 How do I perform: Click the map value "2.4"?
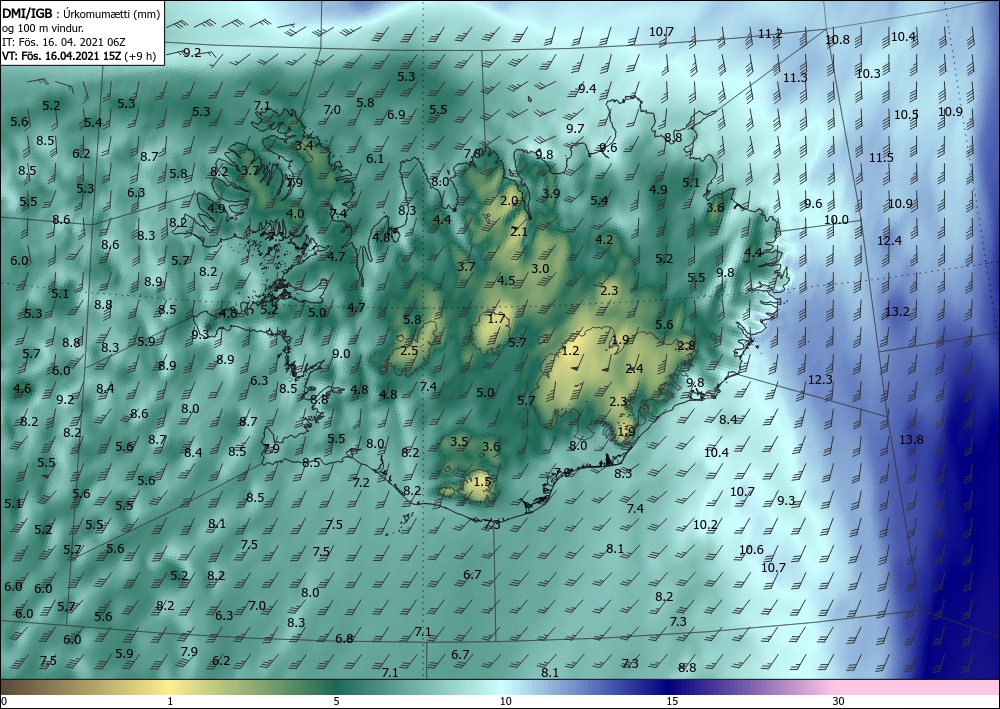[635, 369]
